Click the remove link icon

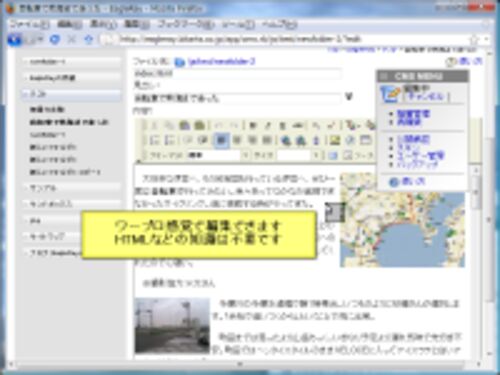301,140
